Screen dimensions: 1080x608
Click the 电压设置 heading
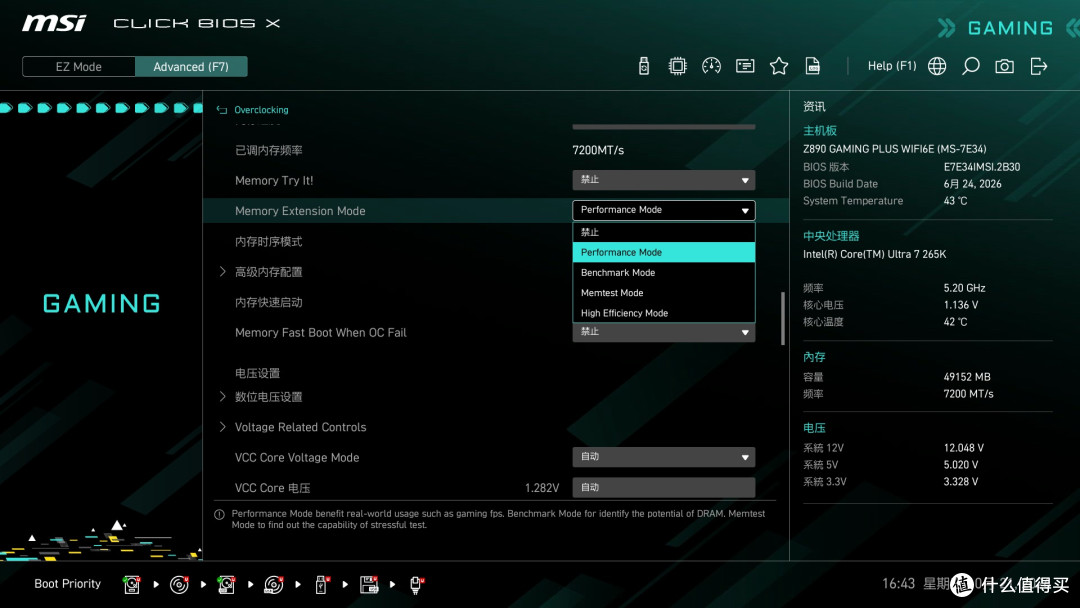258,373
